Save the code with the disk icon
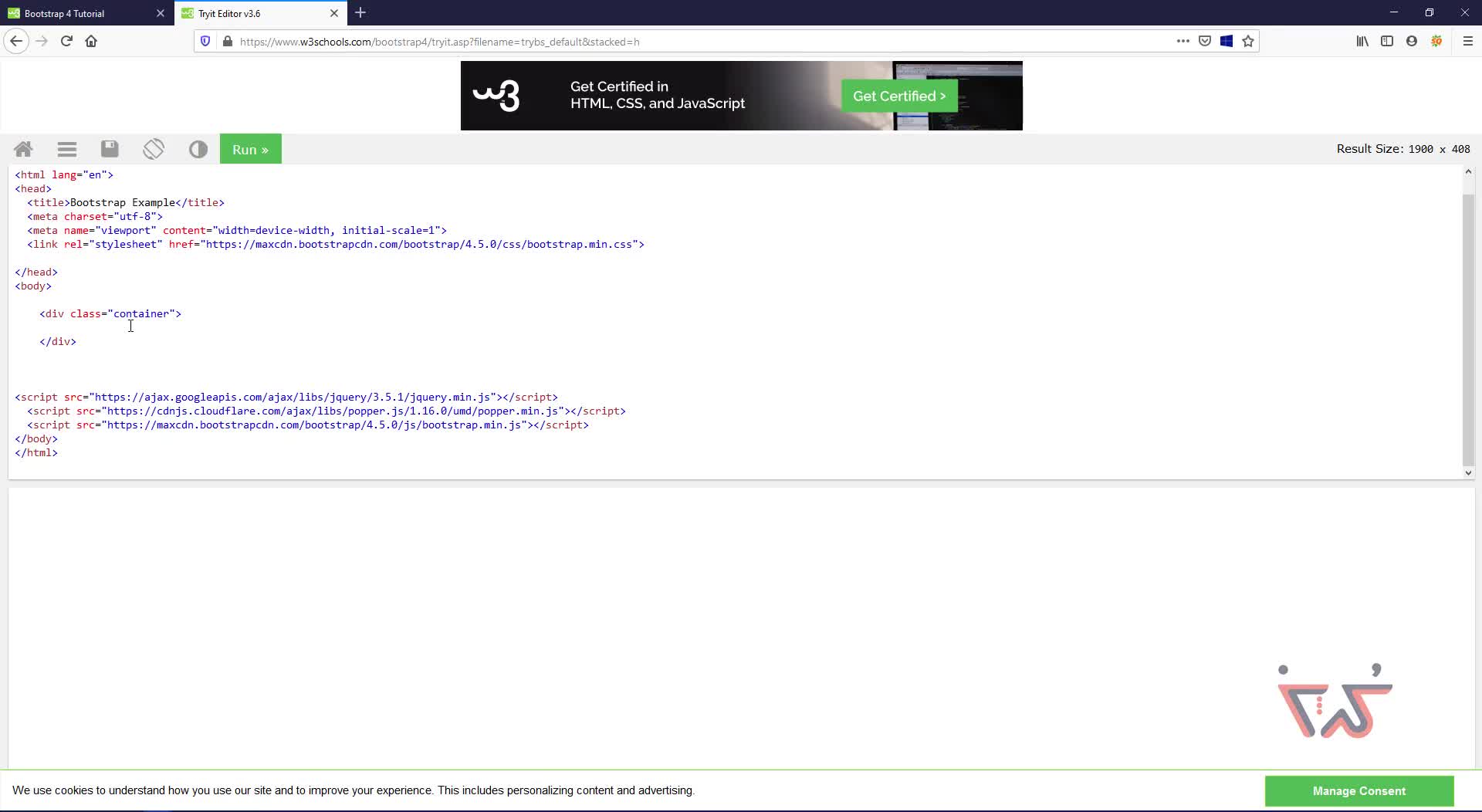 tap(110, 149)
